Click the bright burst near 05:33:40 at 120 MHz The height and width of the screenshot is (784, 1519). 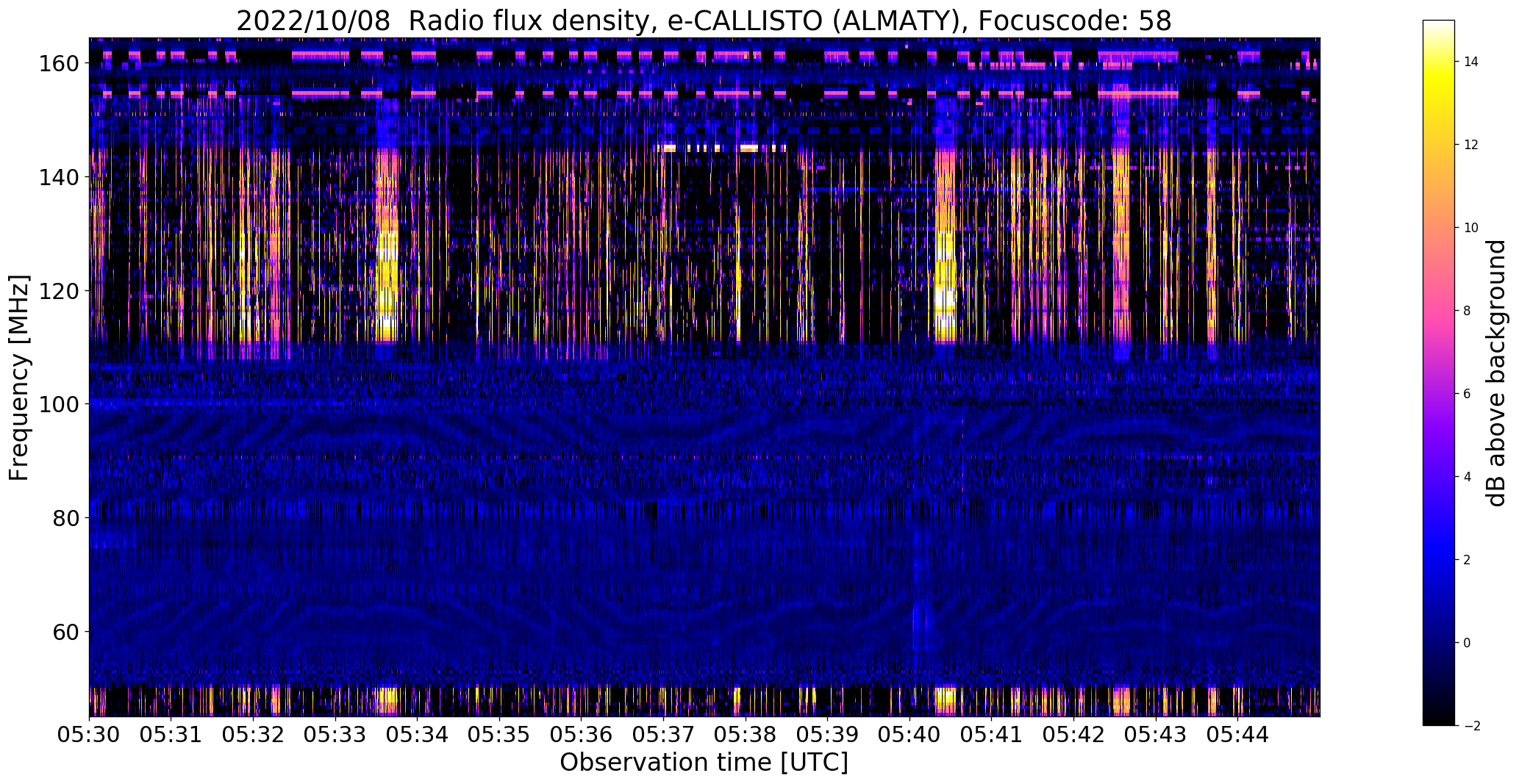387,290
